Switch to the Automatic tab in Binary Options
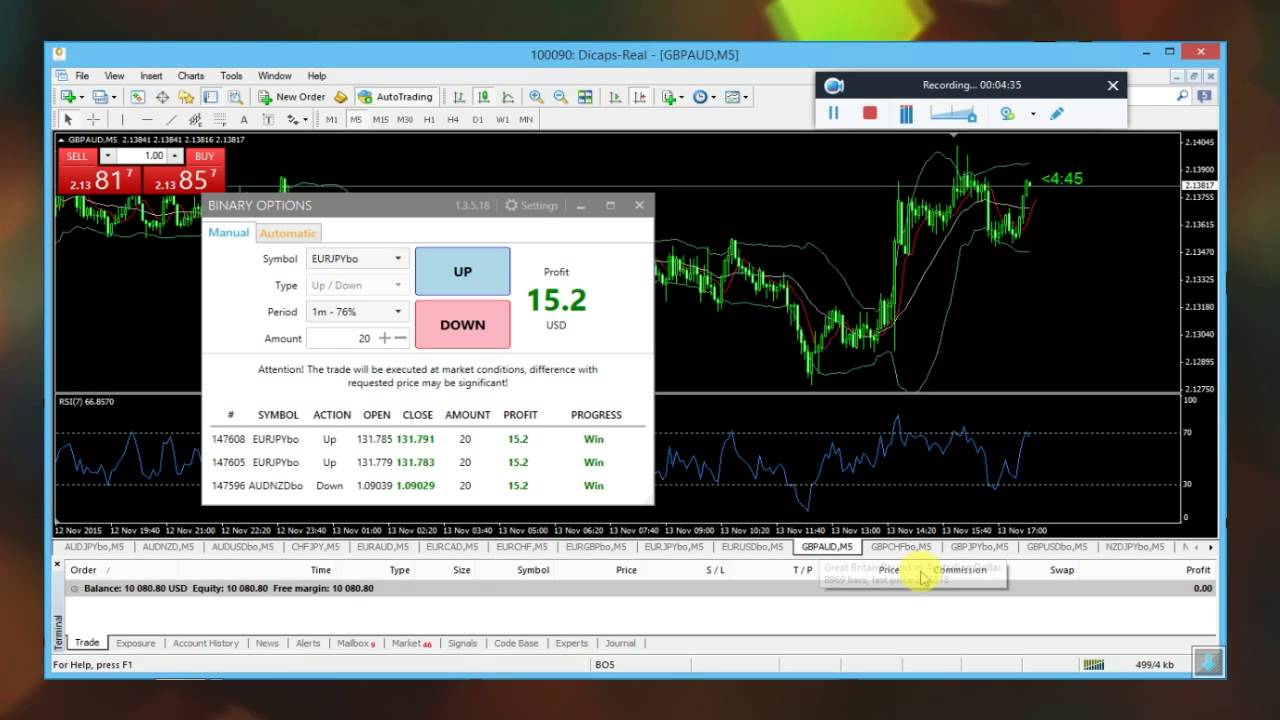Image resolution: width=1280 pixels, height=720 pixels. pyautogui.click(x=288, y=233)
